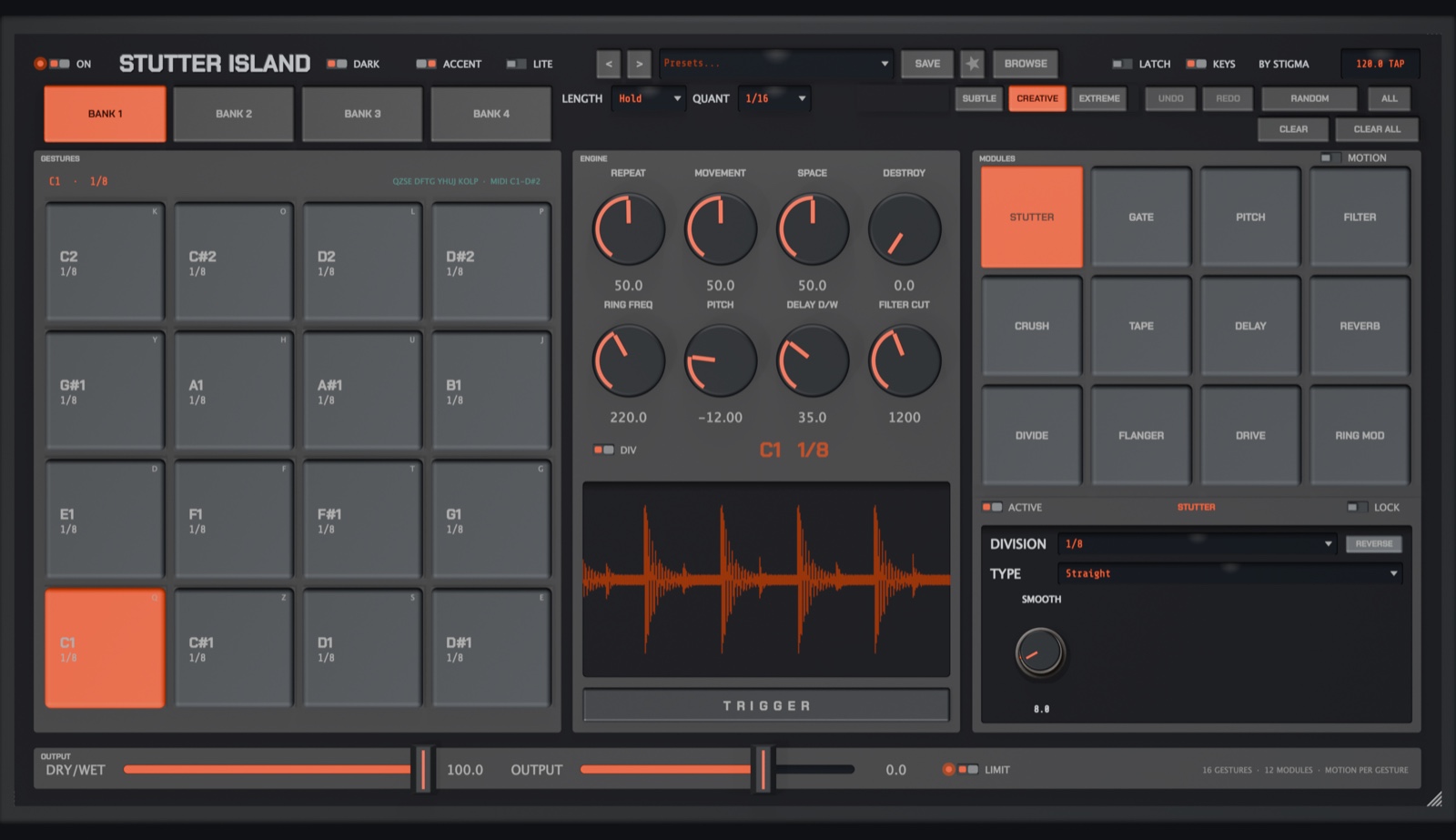Select the CRUSH module pad

[x=1032, y=326]
